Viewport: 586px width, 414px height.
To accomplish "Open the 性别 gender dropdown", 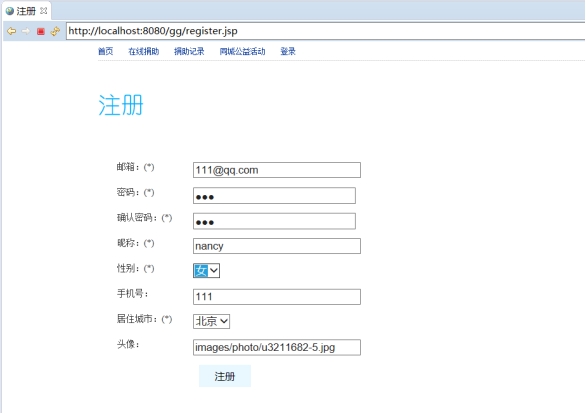I will [x=206, y=271].
